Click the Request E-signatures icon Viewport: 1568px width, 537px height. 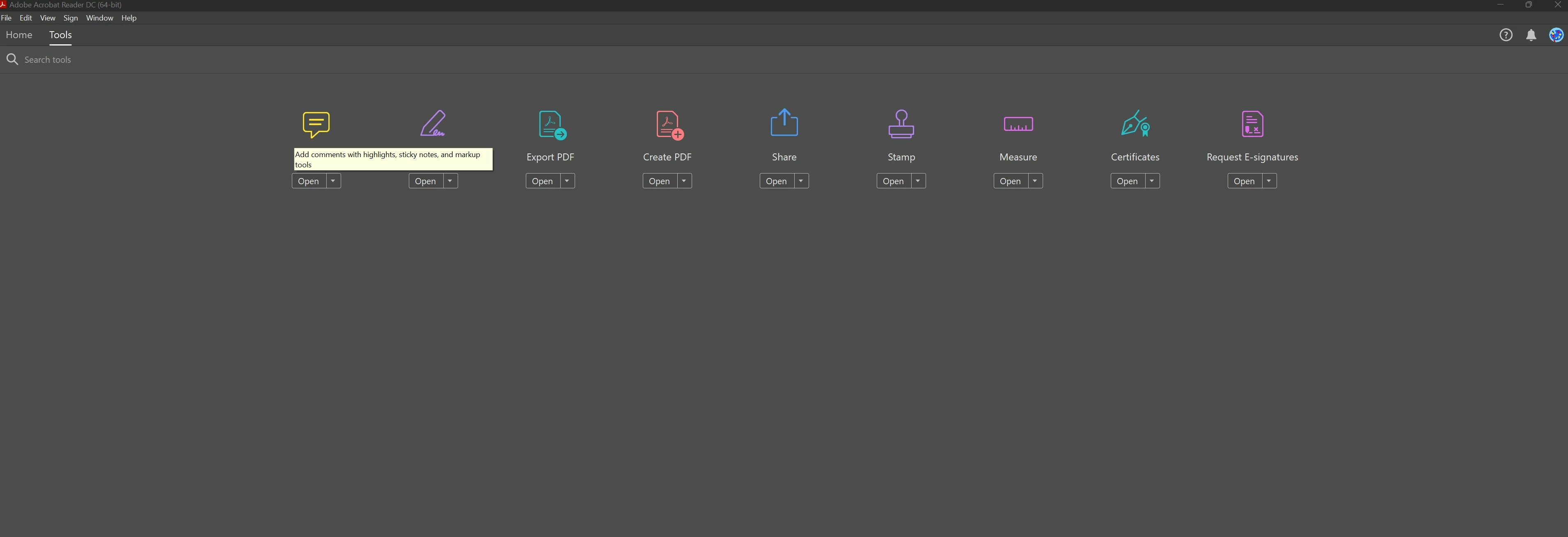pyautogui.click(x=1252, y=124)
